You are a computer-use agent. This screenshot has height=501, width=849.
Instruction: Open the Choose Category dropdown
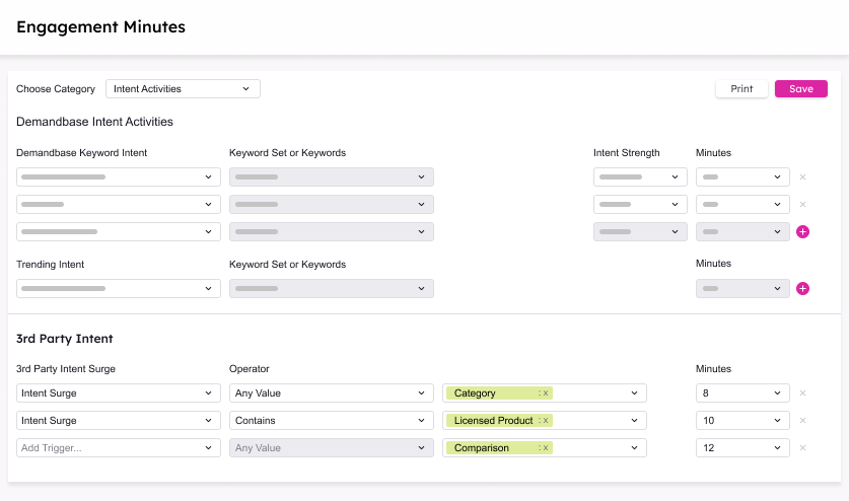pyautogui.click(x=183, y=89)
